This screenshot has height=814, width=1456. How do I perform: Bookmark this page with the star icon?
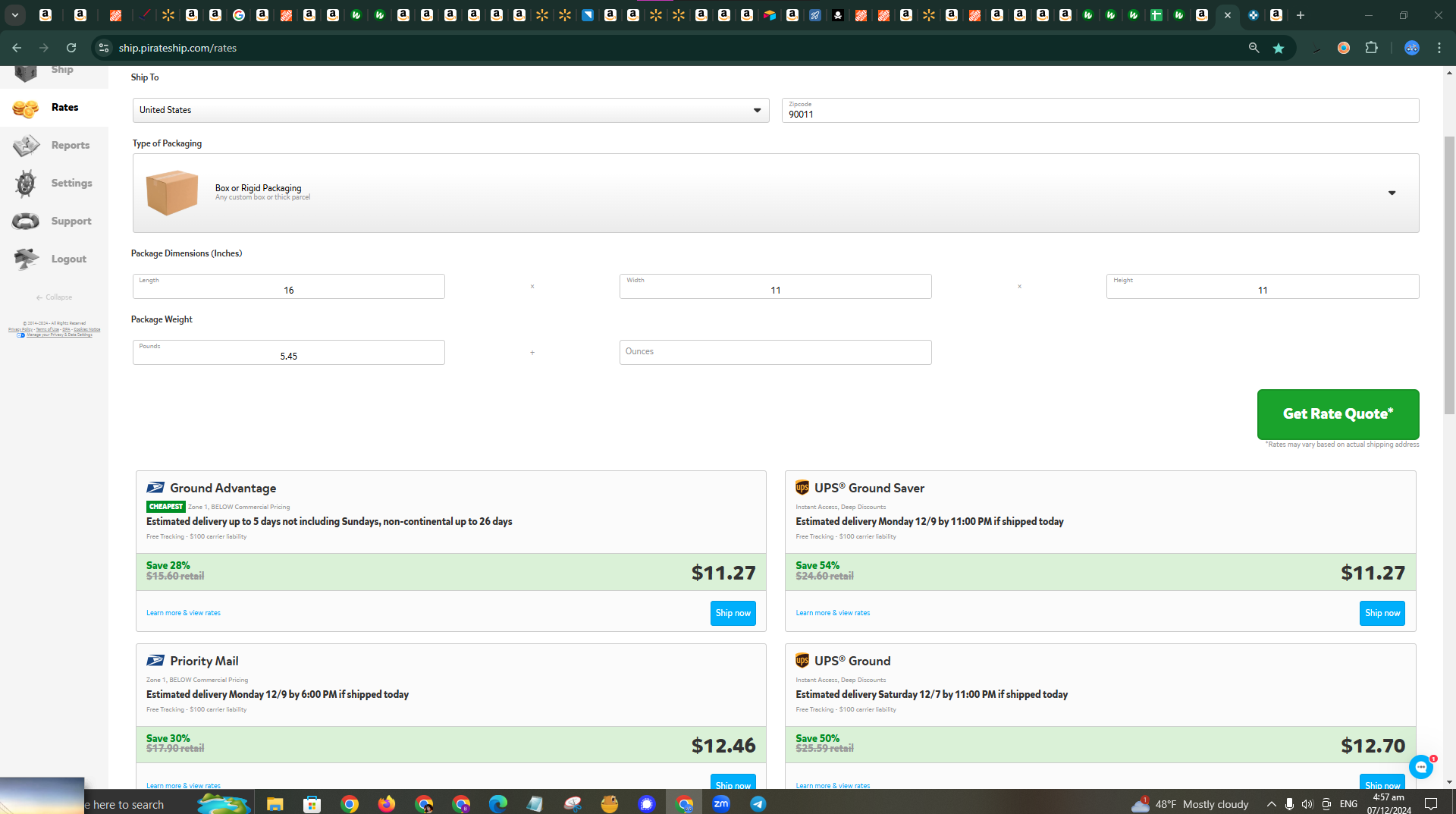coord(1279,48)
